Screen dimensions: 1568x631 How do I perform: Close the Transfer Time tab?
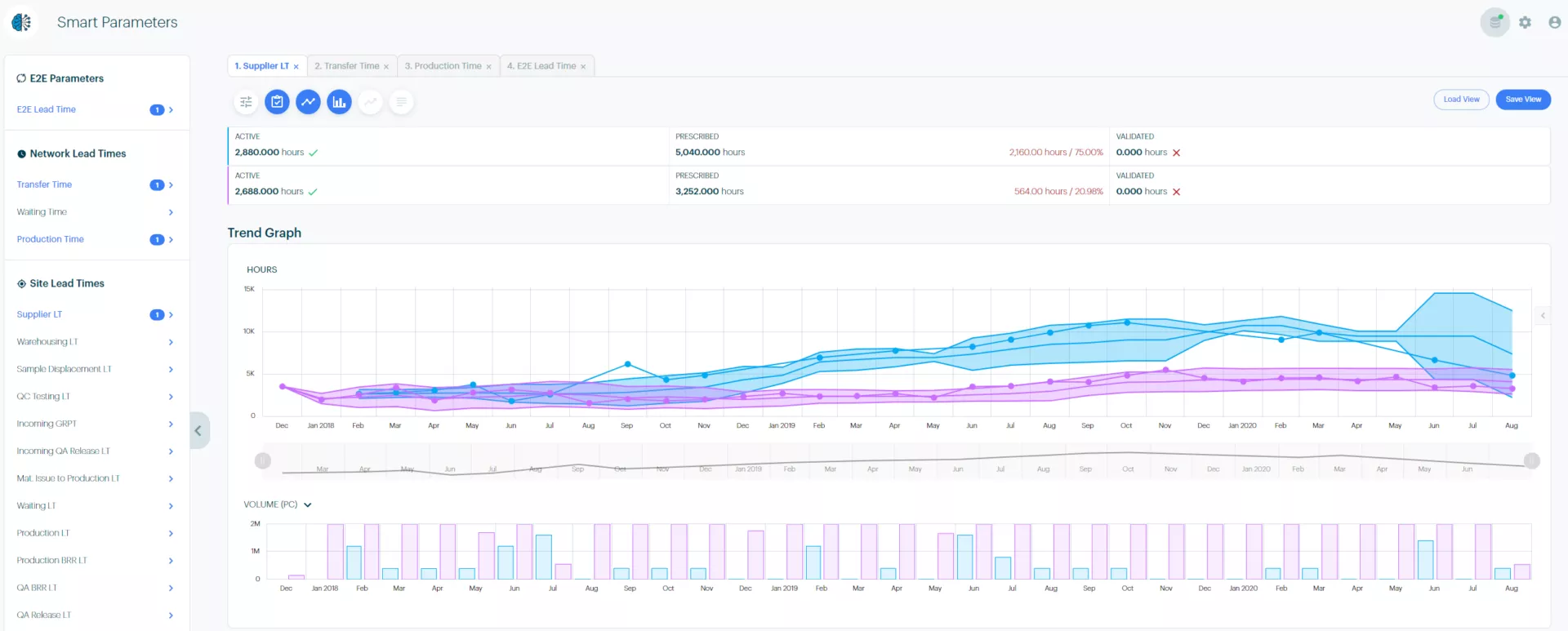pyautogui.click(x=386, y=67)
